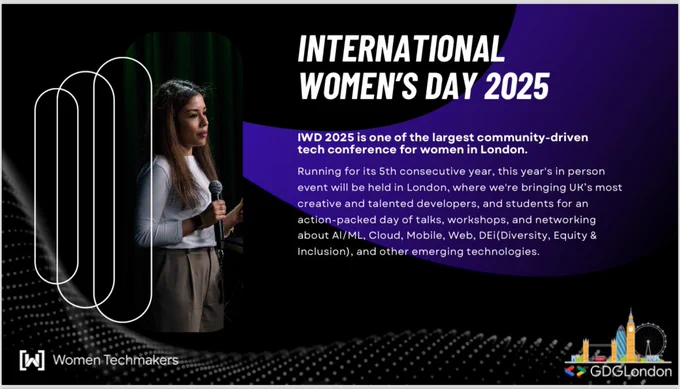Screen dimensions: 680x389
Task: Click the 'Women Techmakers' label text
Action: [x=115, y=360]
